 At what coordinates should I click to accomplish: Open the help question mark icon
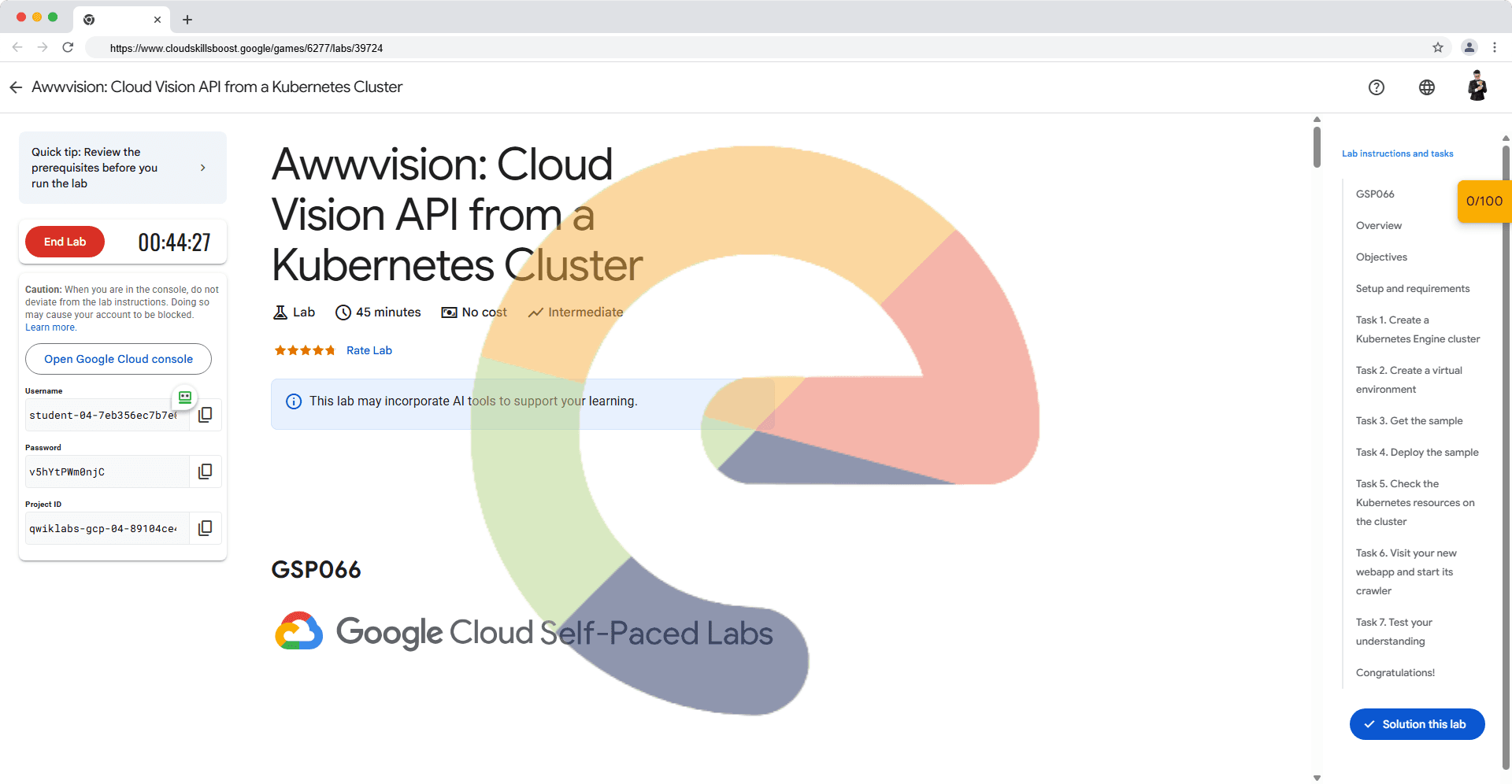coord(1376,87)
